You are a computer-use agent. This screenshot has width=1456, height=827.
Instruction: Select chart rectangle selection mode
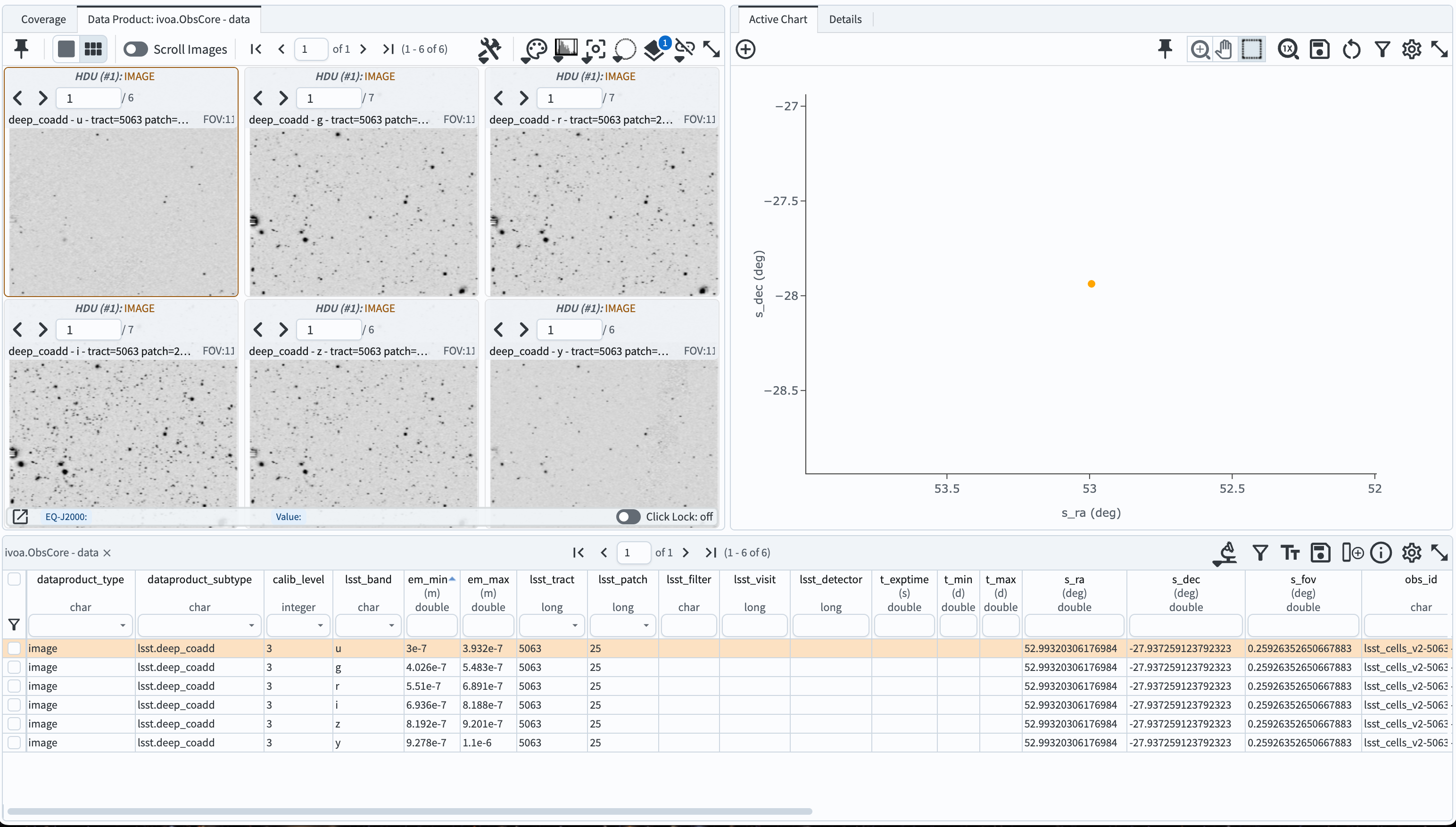pyautogui.click(x=1251, y=50)
